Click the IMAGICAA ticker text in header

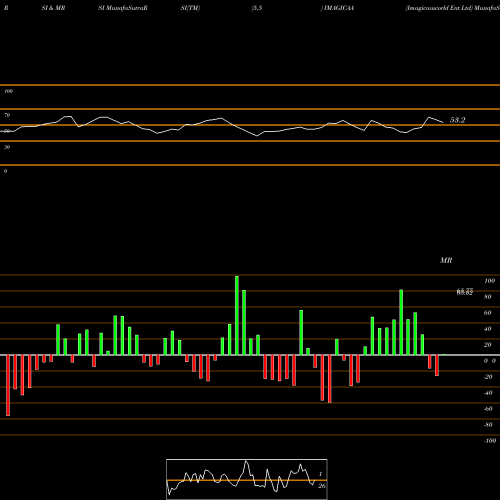coord(339,8)
